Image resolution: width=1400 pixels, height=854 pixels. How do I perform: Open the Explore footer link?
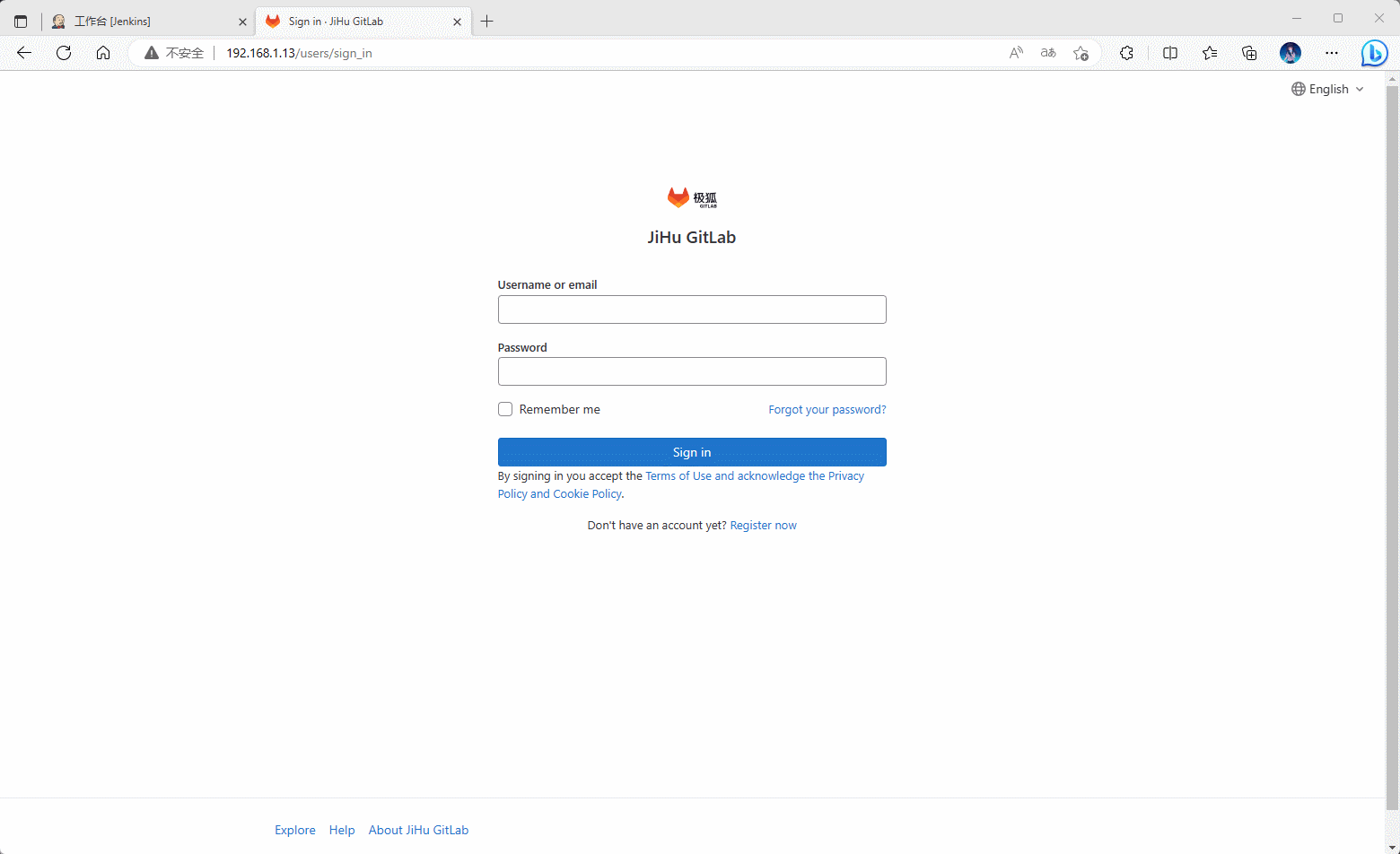pyautogui.click(x=295, y=830)
